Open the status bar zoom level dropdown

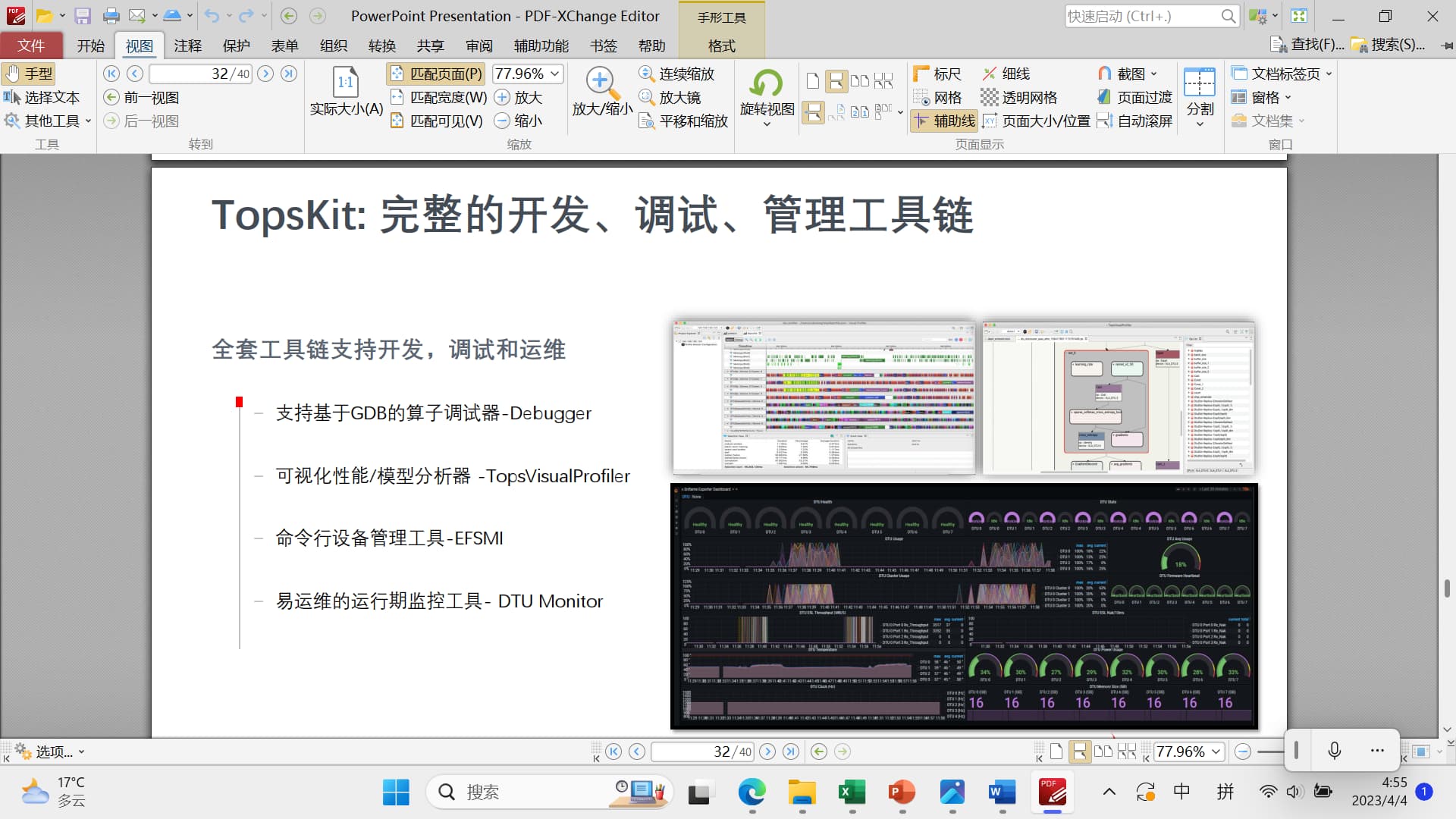tap(1216, 752)
